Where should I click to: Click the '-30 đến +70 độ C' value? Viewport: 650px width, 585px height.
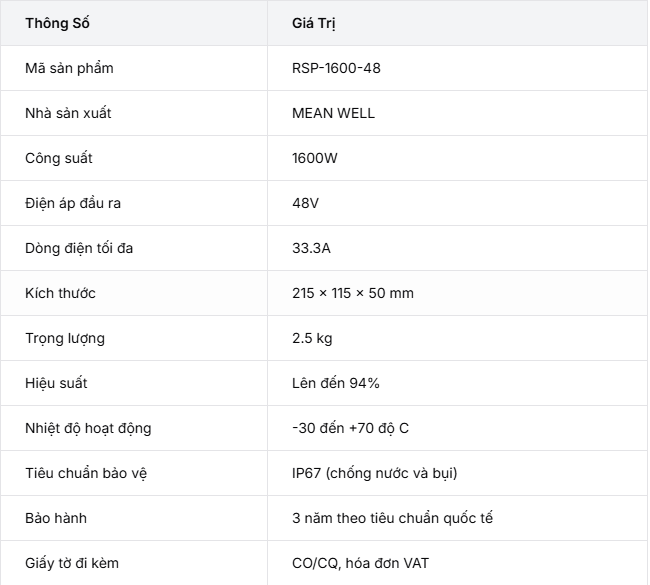(x=350, y=428)
